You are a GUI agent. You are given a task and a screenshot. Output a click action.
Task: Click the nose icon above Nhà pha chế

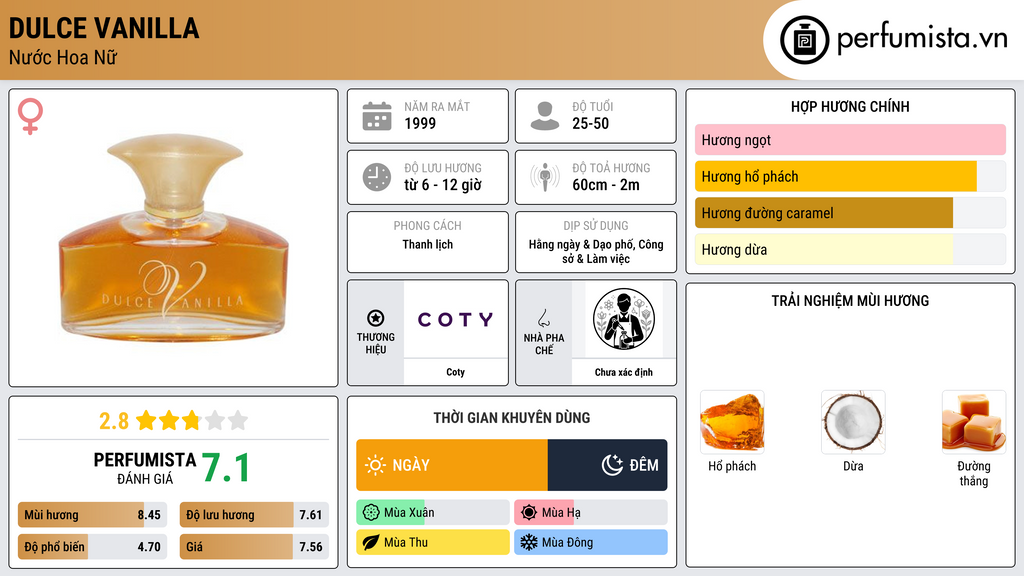point(543,318)
